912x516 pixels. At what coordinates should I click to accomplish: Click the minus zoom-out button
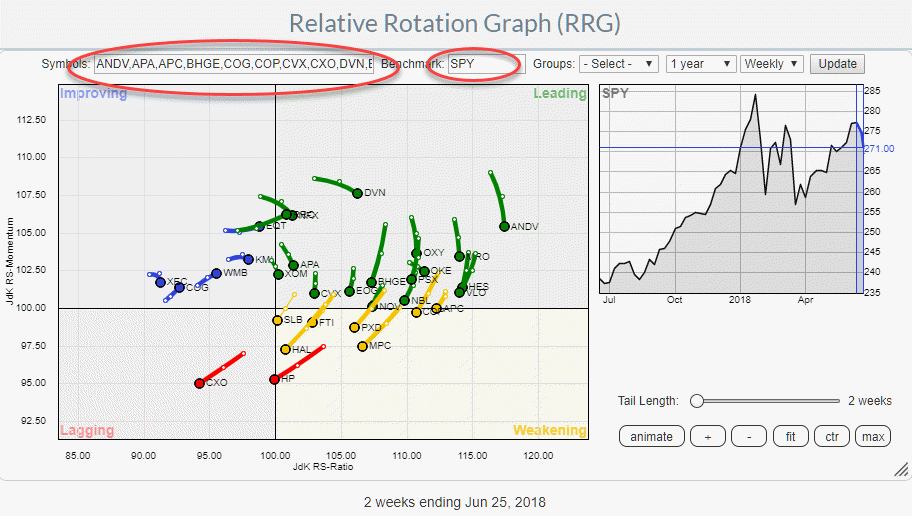[749, 436]
